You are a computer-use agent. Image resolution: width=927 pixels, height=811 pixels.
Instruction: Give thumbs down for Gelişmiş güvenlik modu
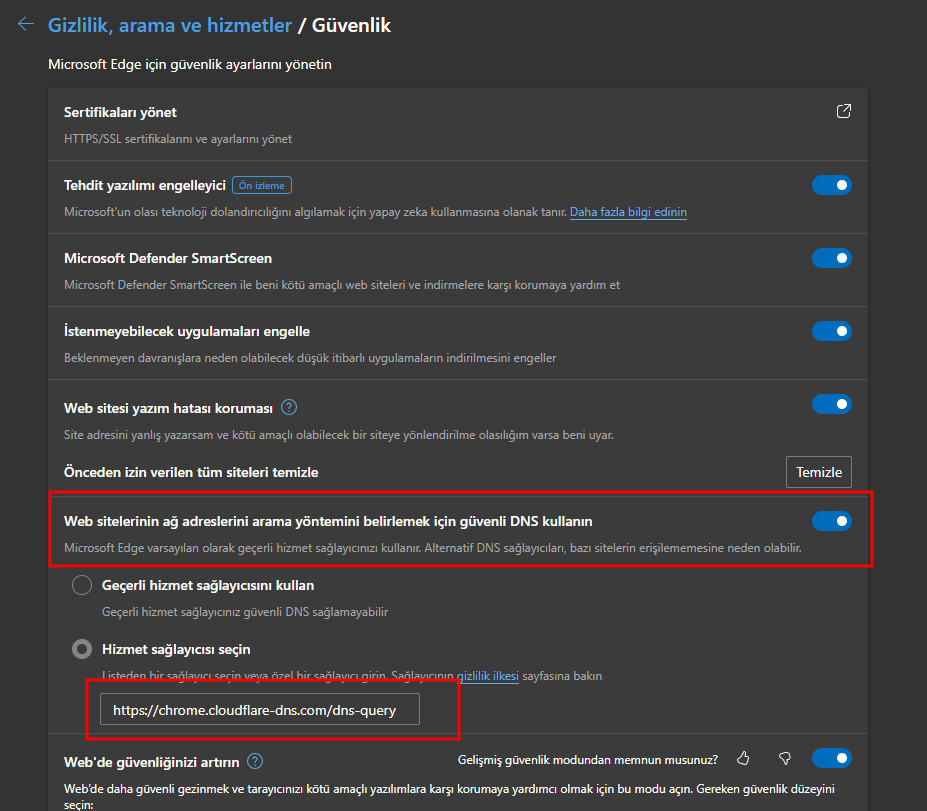tap(785, 758)
